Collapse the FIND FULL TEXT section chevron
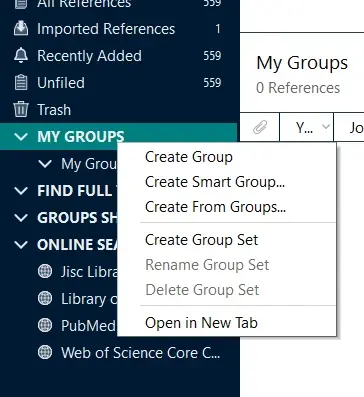Screen dimensions: 364x397 21,191
